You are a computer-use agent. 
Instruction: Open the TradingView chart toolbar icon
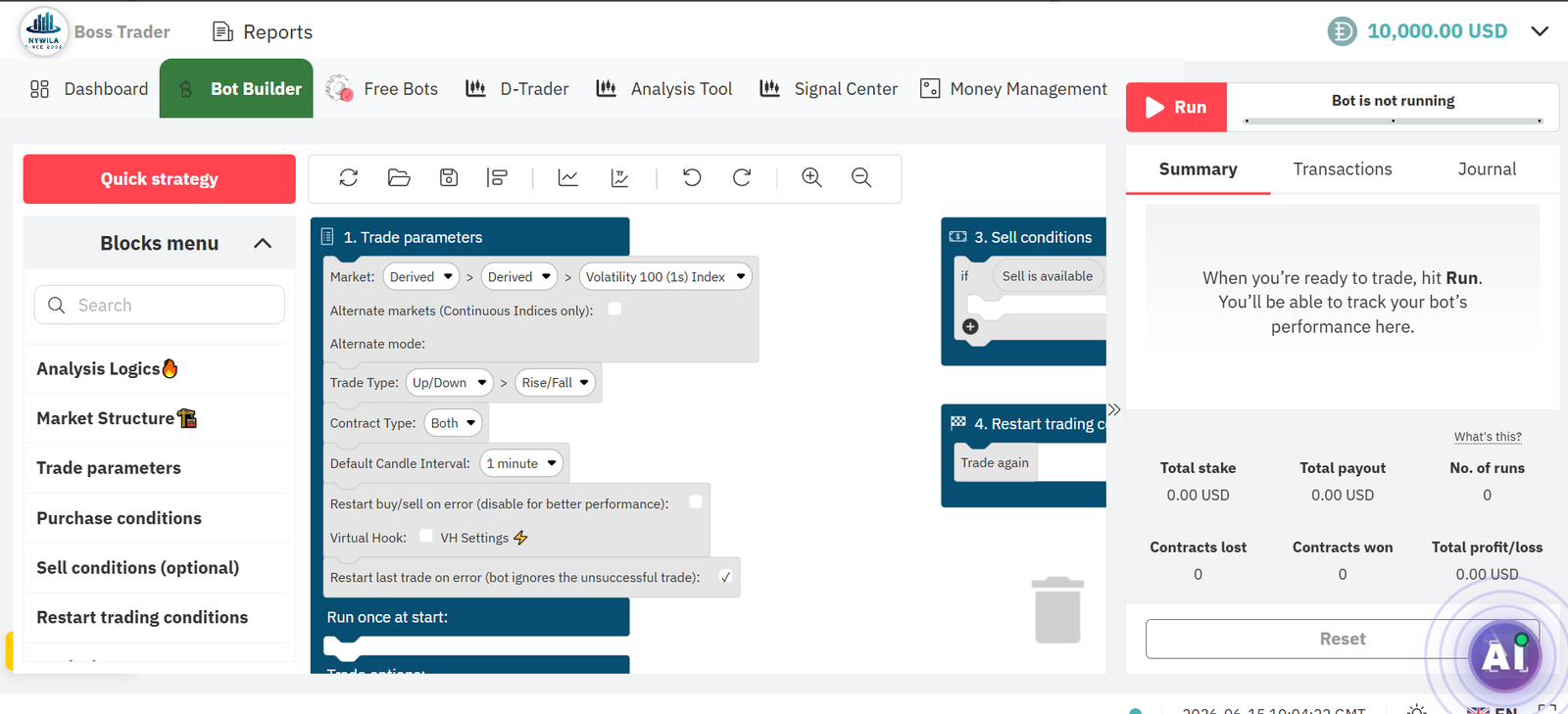[x=619, y=177]
